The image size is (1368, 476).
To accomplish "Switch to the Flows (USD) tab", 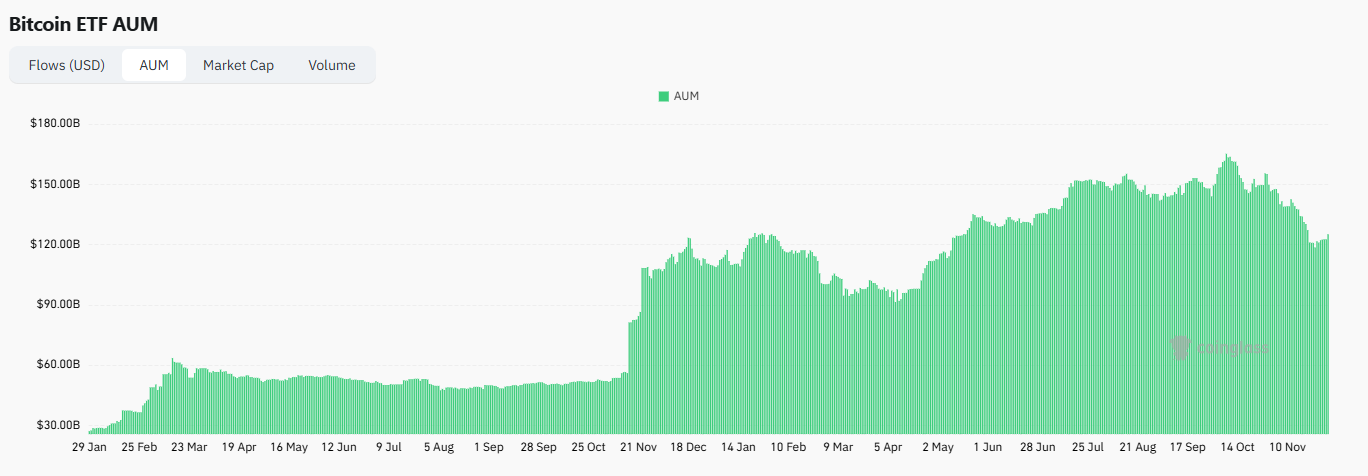I will (x=67, y=65).
